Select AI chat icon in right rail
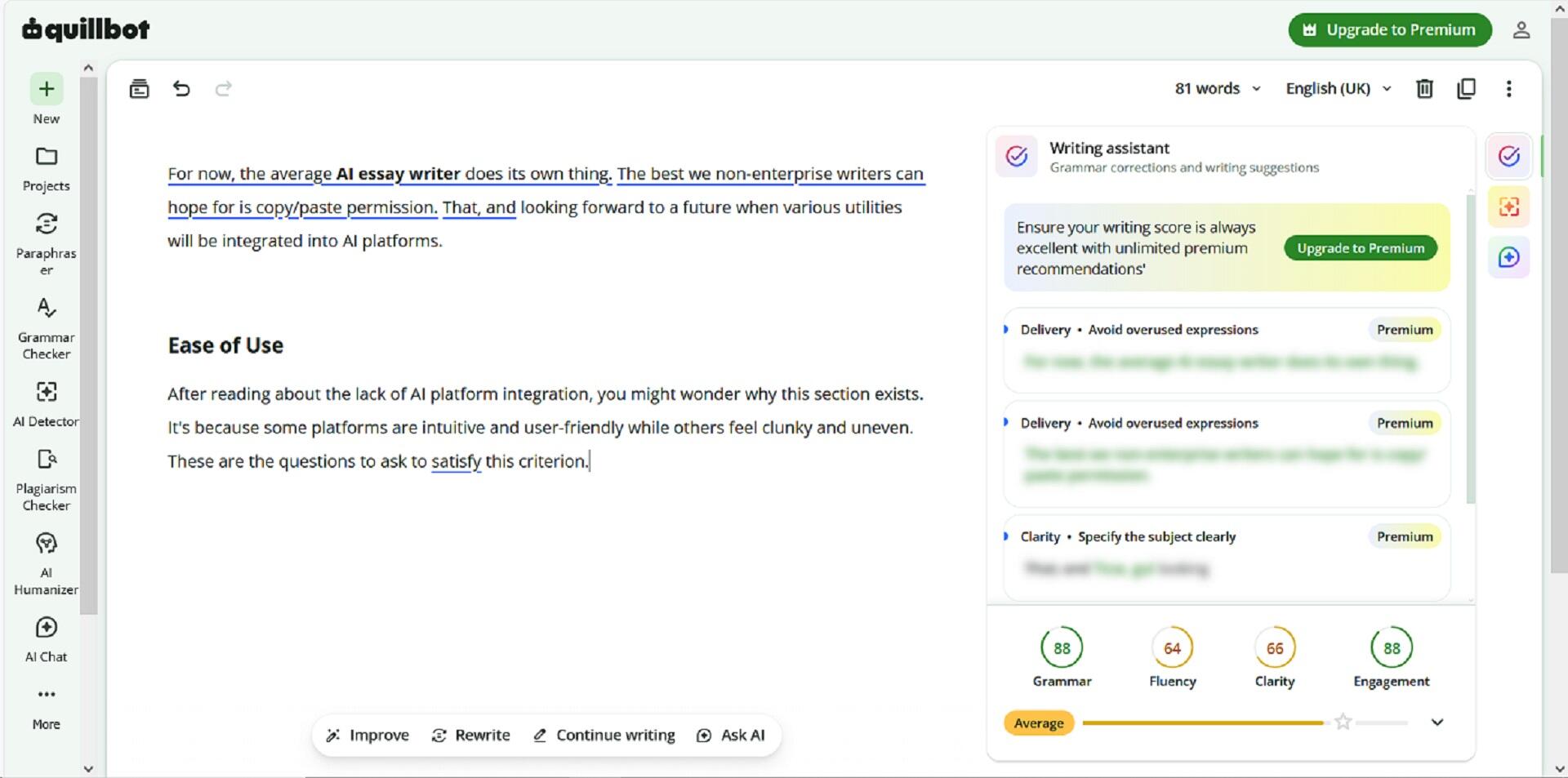Image resolution: width=1568 pixels, height=778 pixels. 1508,257
